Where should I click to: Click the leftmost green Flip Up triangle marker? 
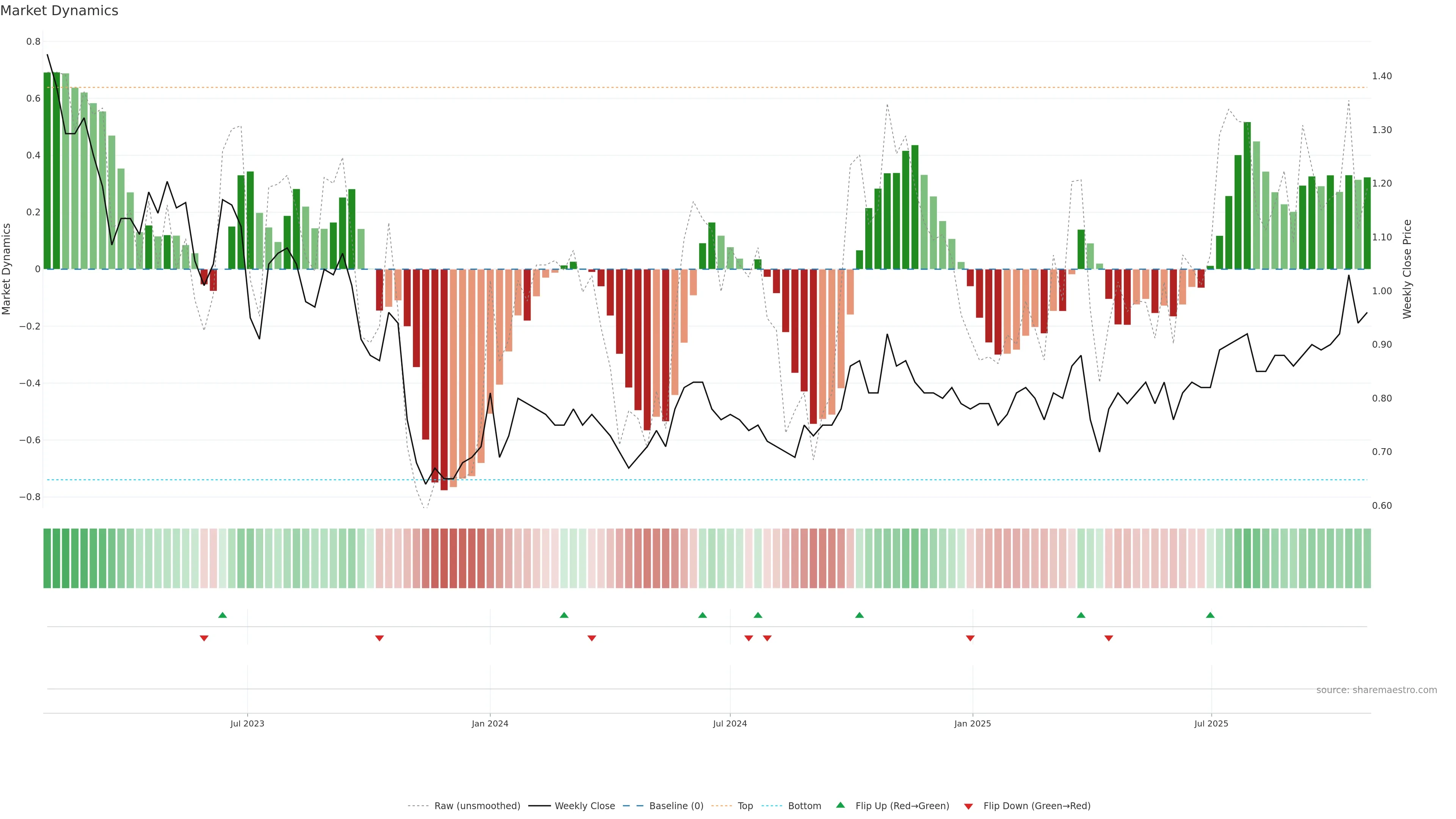pos(223,615)
